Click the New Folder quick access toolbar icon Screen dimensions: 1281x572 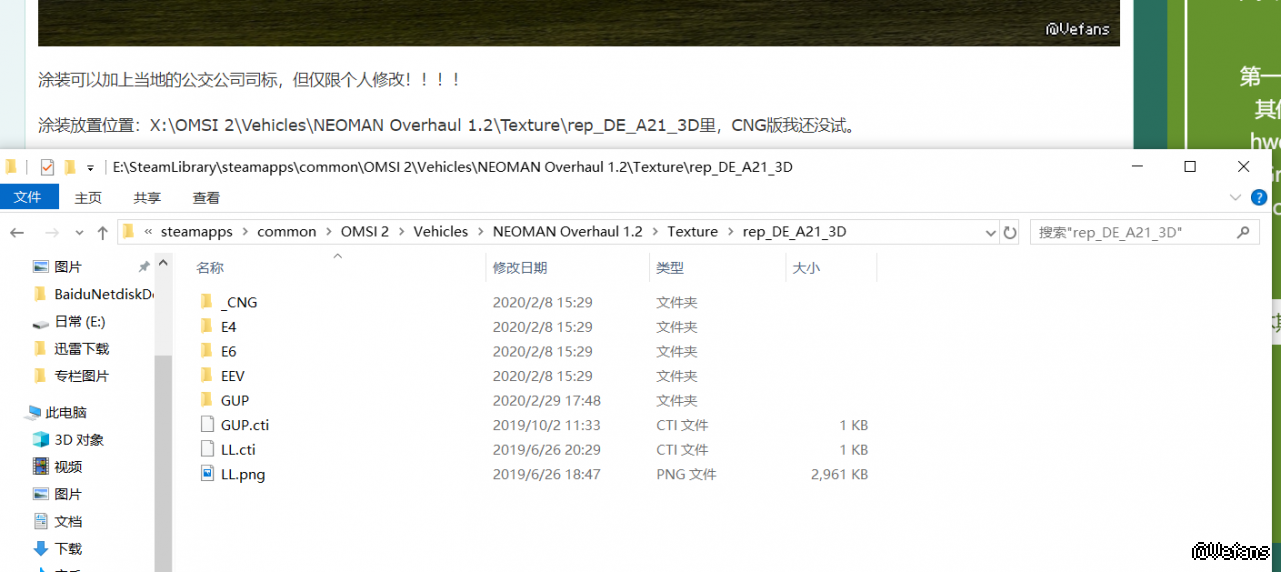[70, 167]
